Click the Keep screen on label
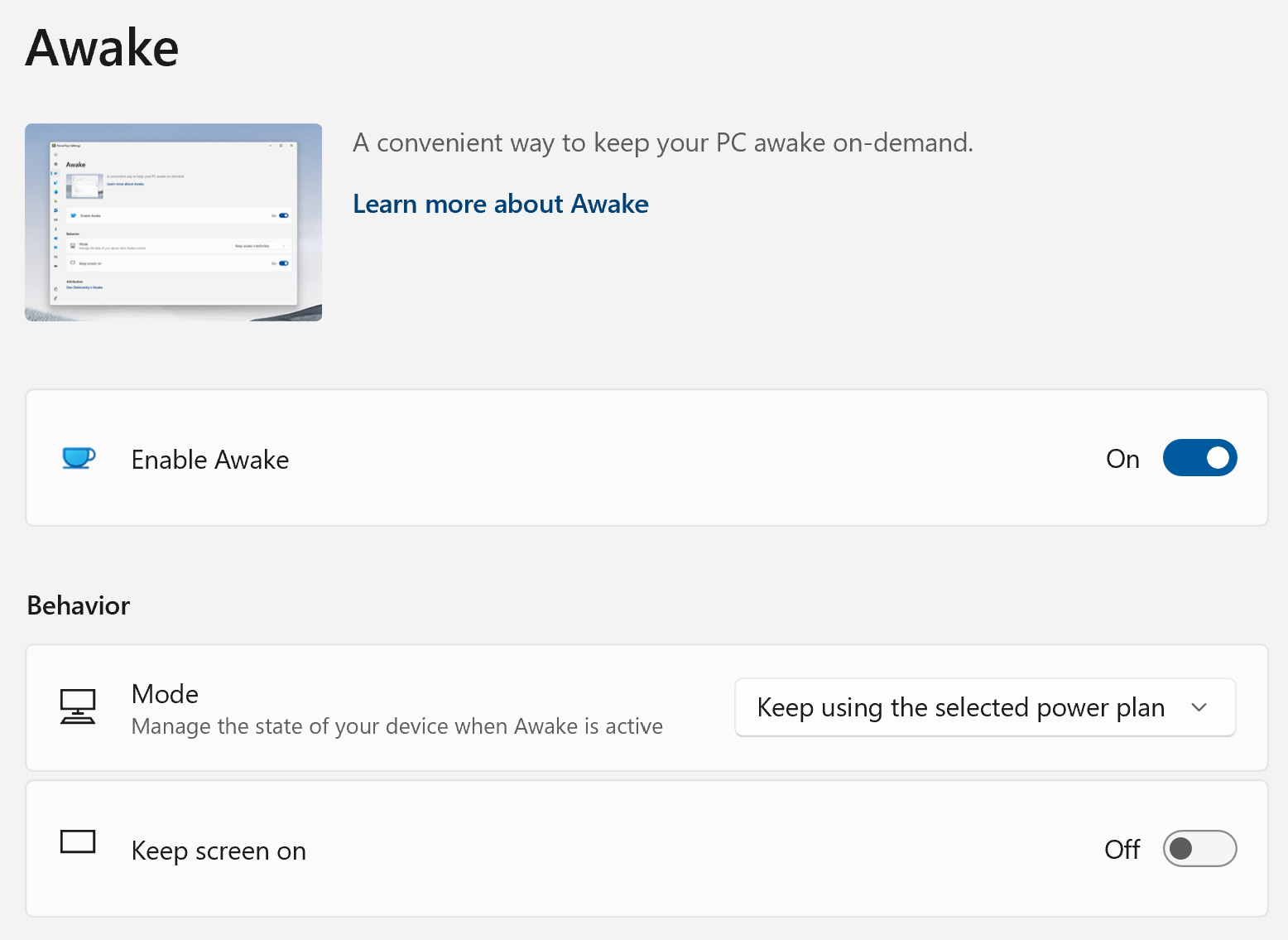Screen dimensions: 1288x940 [219, 851]
